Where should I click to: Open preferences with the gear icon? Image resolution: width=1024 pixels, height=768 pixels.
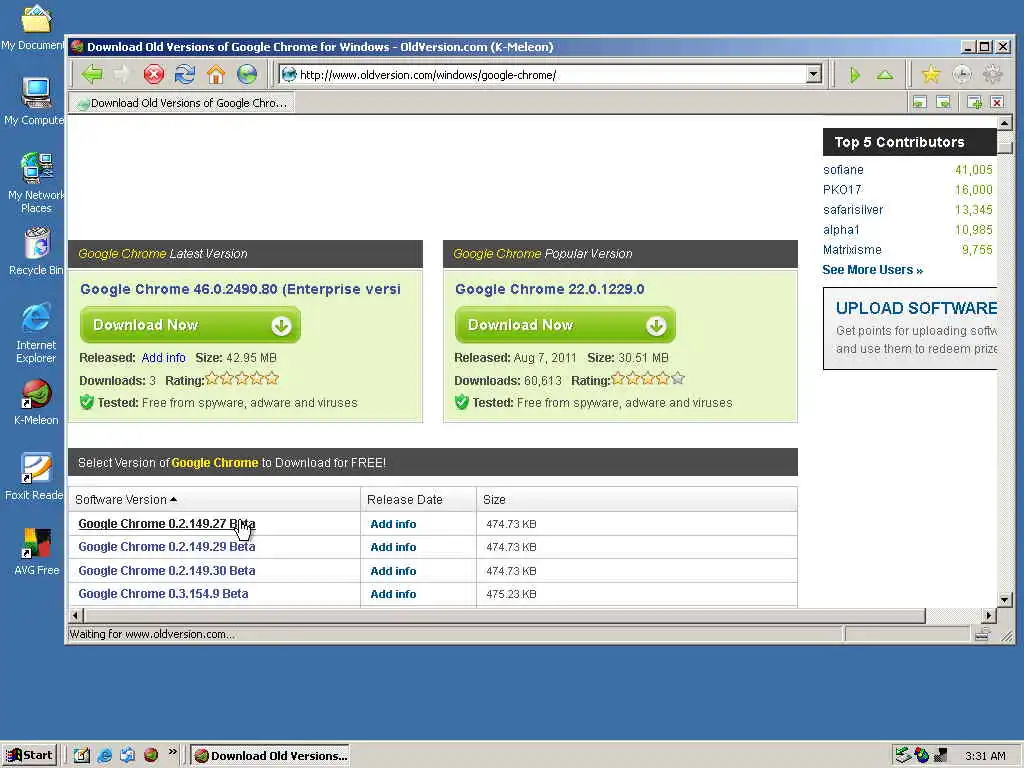tap(992, 74)
